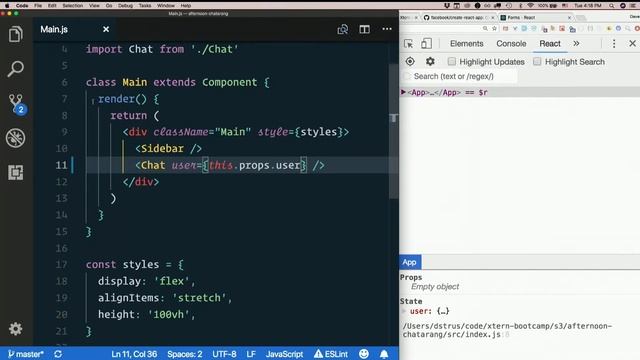Screen dimensions: 640x360
Task: Open the React DevTools settings gear
Action: point(430,62)
